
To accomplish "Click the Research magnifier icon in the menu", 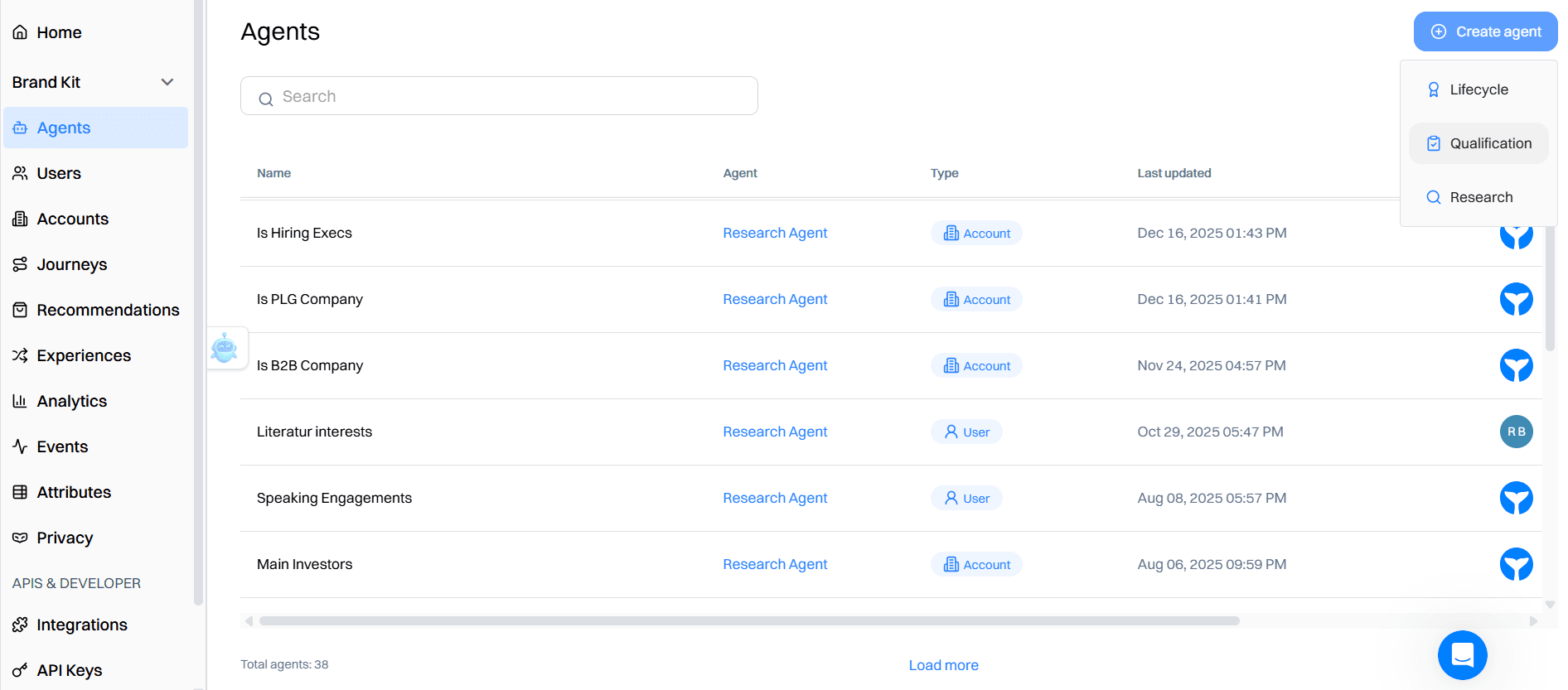I will [x=1434, y=197].
